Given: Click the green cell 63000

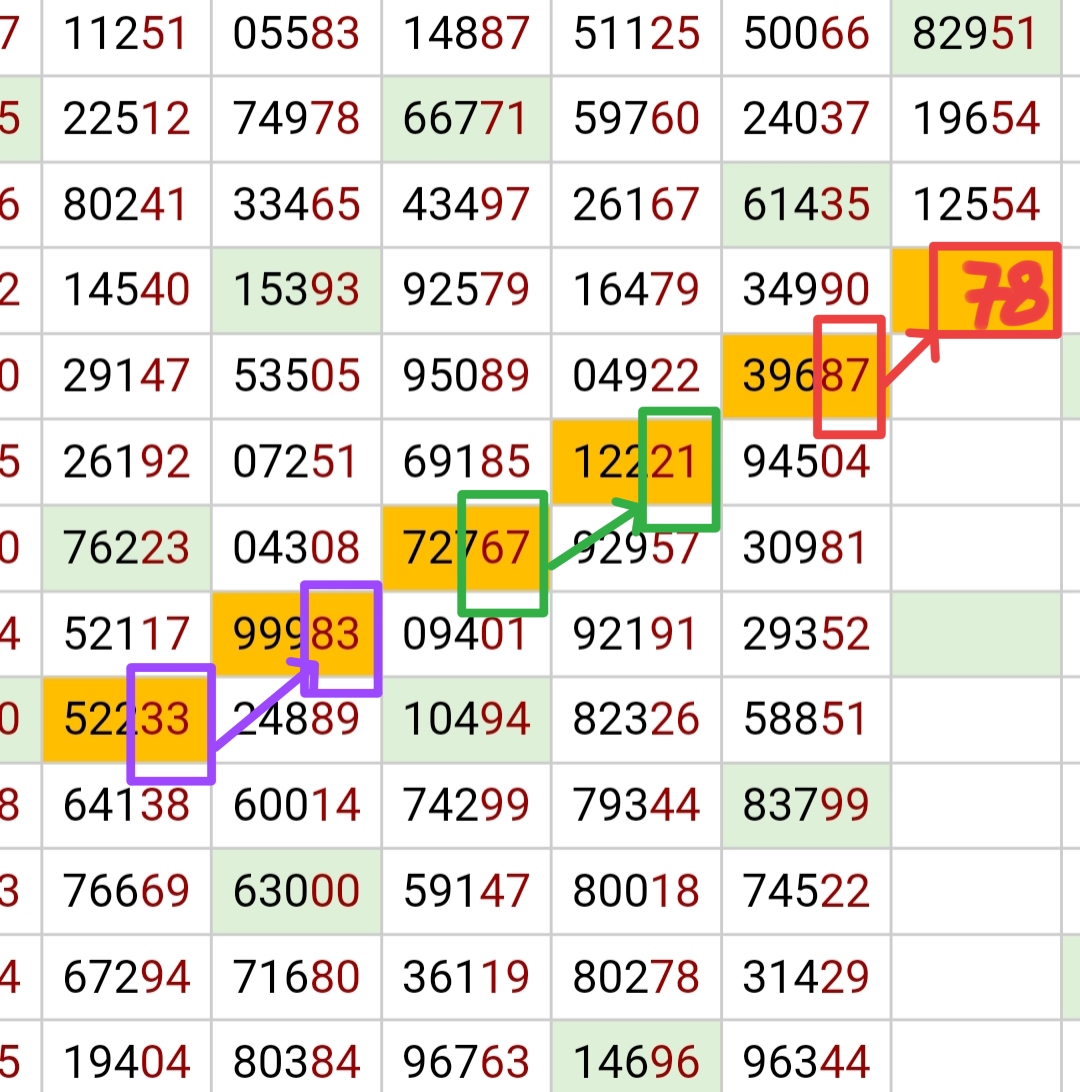Looking at the screenshot, I should pyautogui.click(x=296, y=891).
